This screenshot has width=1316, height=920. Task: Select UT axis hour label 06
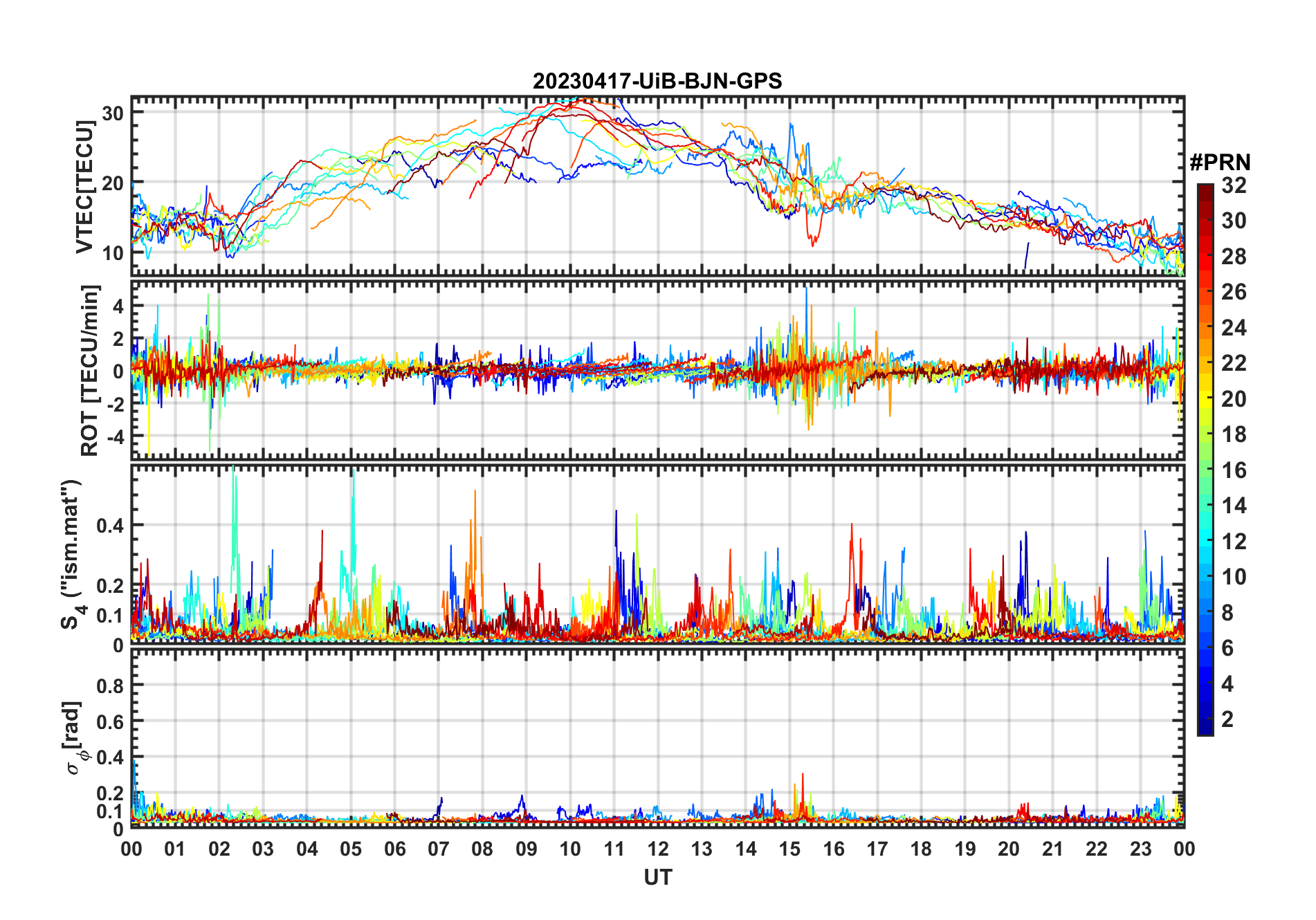(x=394, y=849)
